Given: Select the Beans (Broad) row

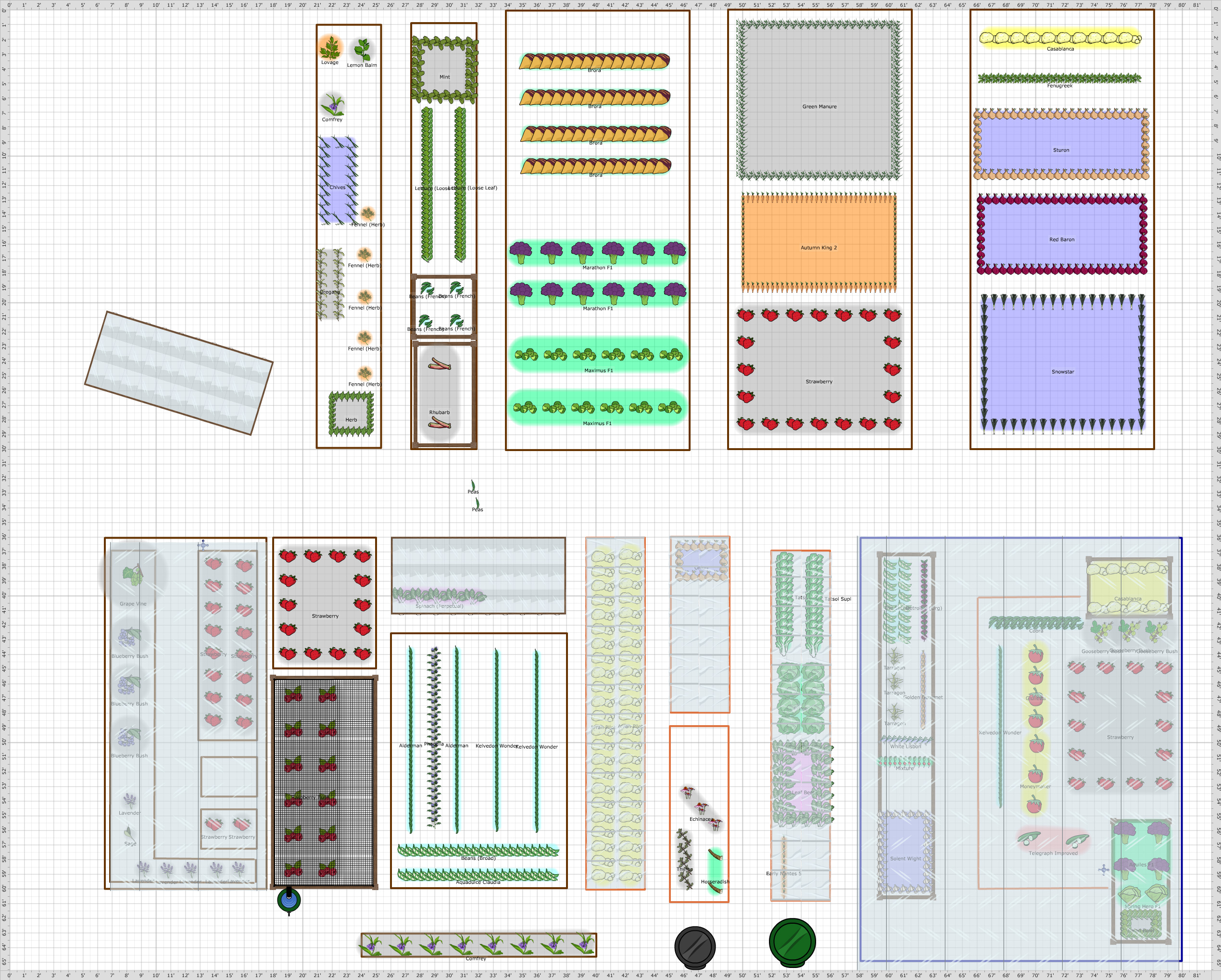Looking at the screenshot, I should pyautogui.click(x=478, y=850).
